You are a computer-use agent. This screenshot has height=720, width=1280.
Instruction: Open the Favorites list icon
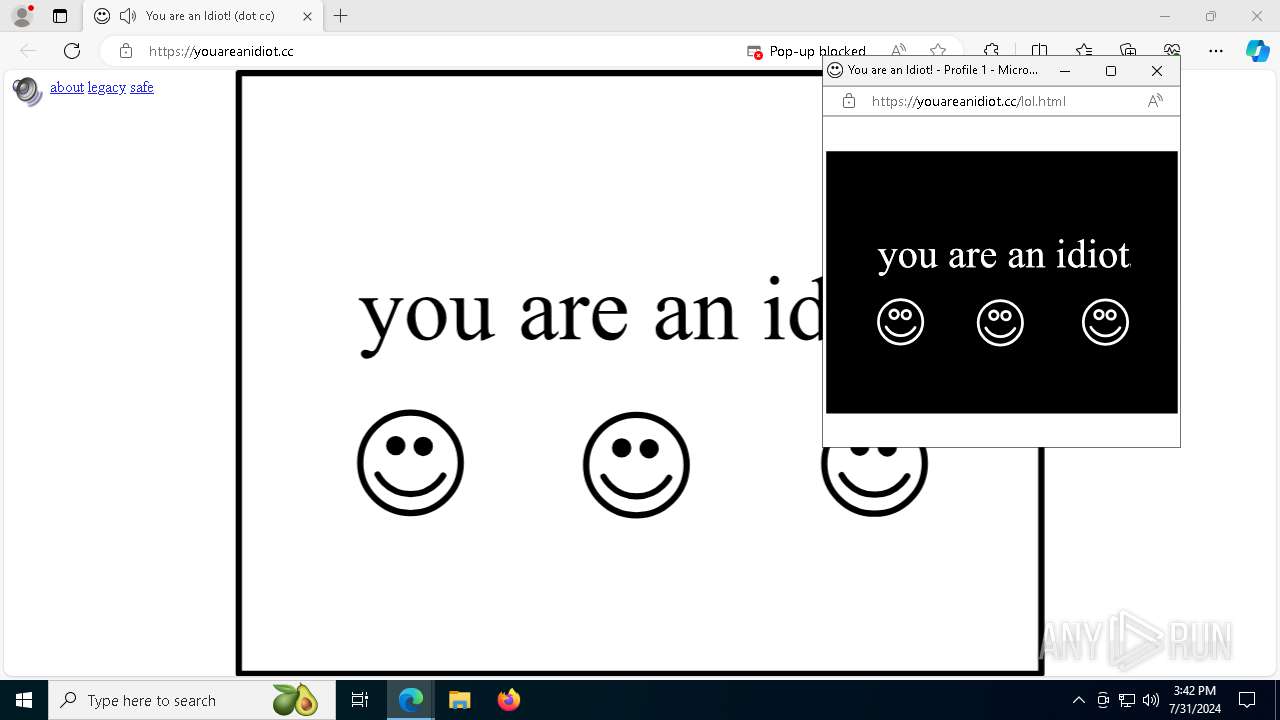[x=1084, y=51]
